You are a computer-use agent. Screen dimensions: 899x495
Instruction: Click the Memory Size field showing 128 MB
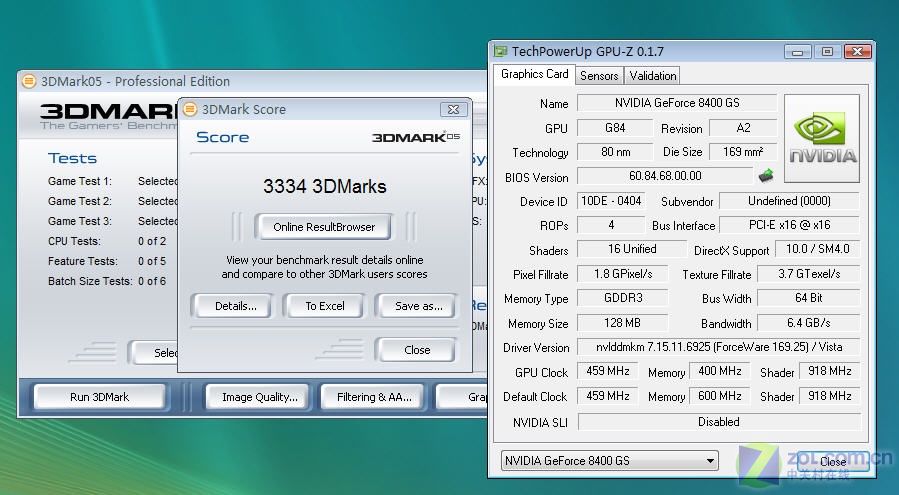tap(623, 323)
